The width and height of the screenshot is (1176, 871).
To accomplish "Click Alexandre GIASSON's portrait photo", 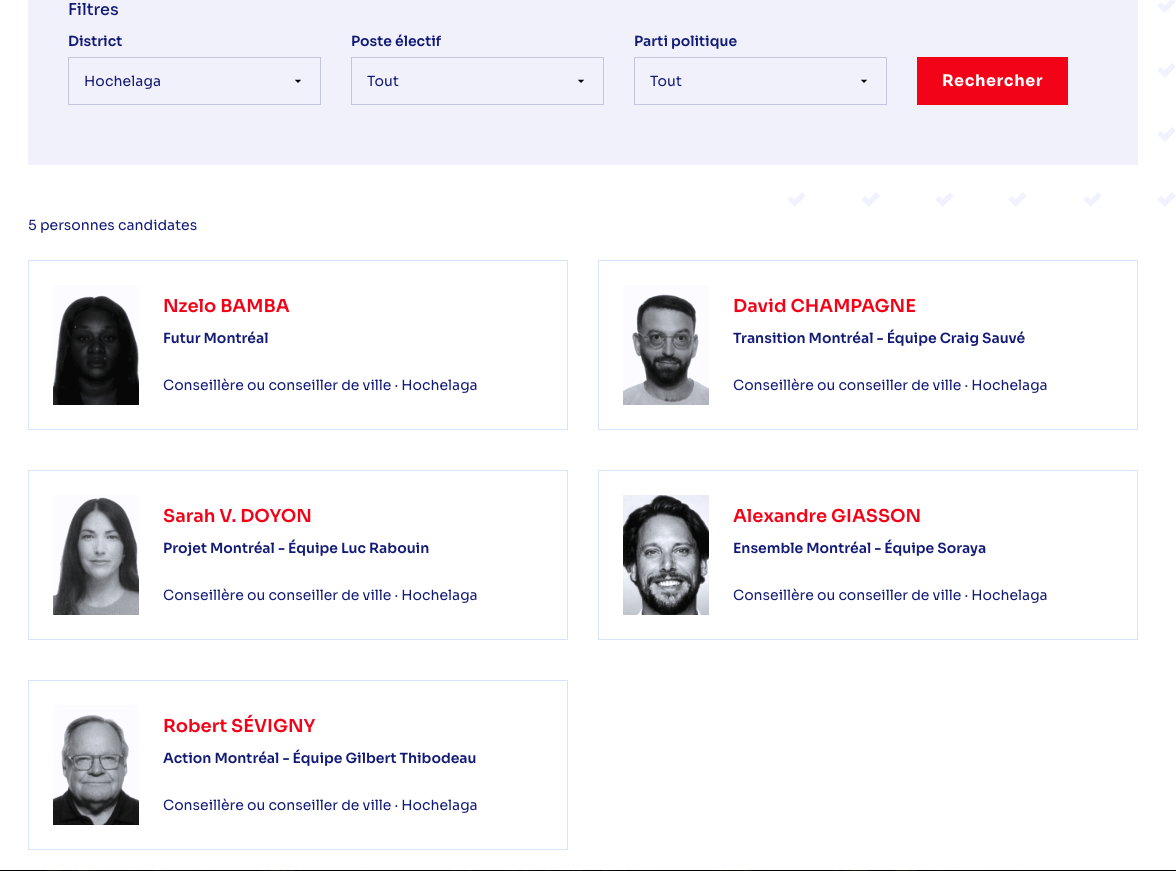I will [x=666, y=555].
